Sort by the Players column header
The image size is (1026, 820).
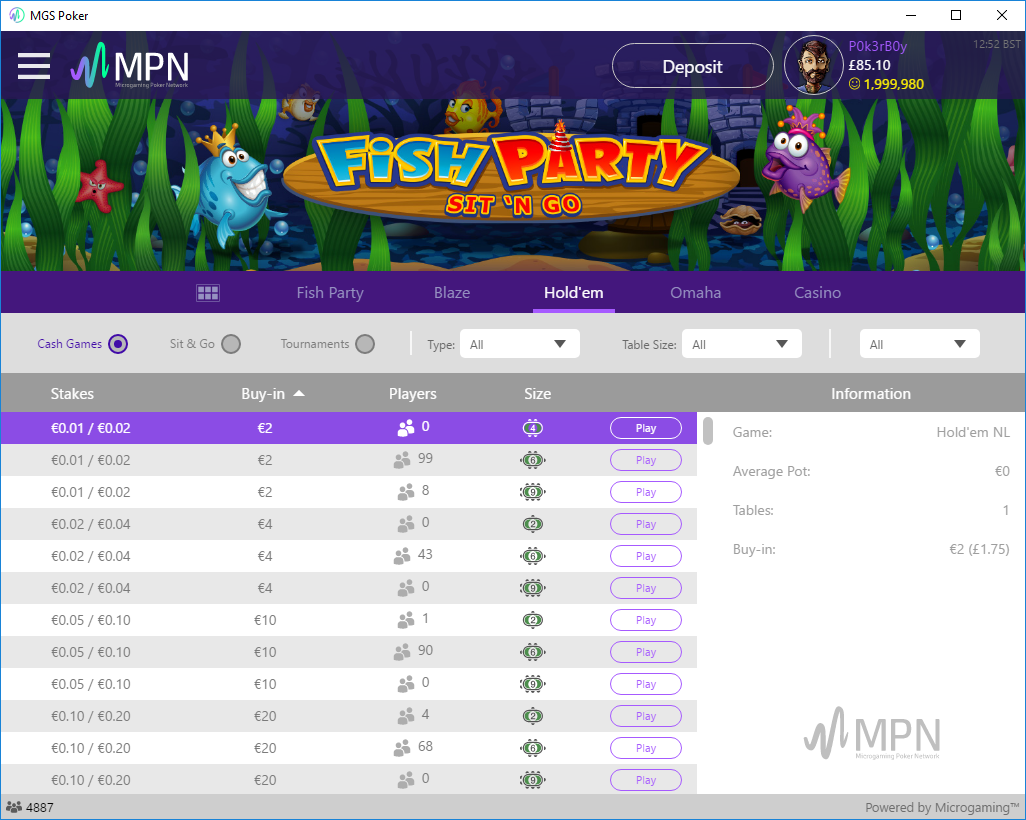click(x=412, y=394)
